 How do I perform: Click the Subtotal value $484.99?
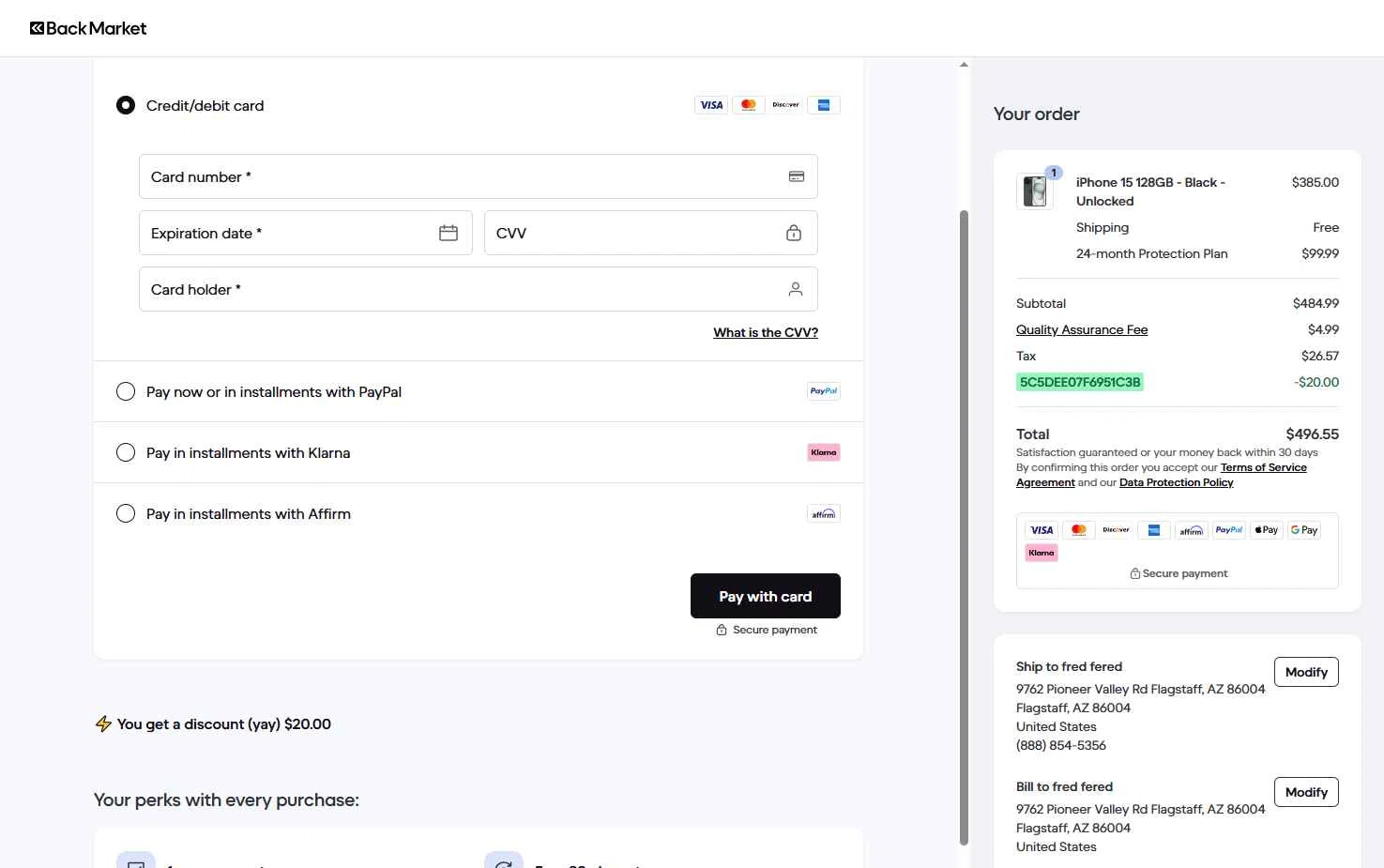(1316, 303)
